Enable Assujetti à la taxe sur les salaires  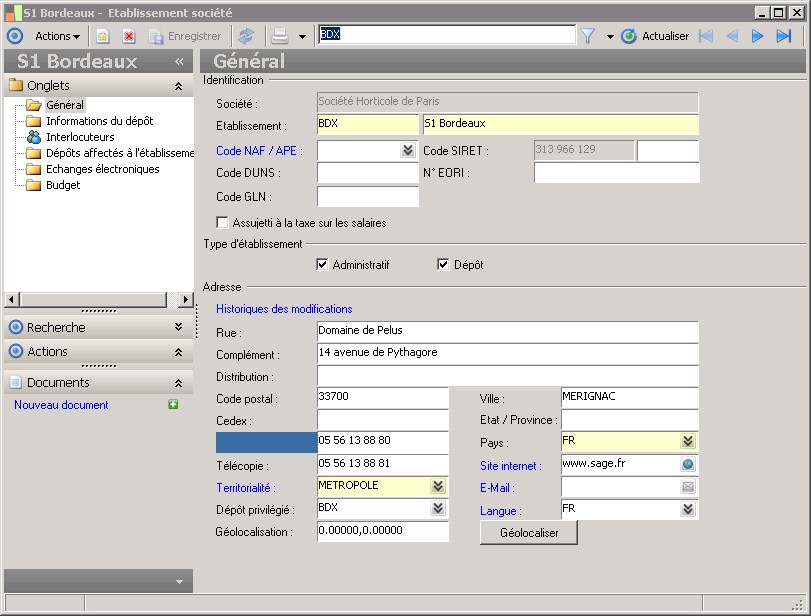tap(223, 223)
